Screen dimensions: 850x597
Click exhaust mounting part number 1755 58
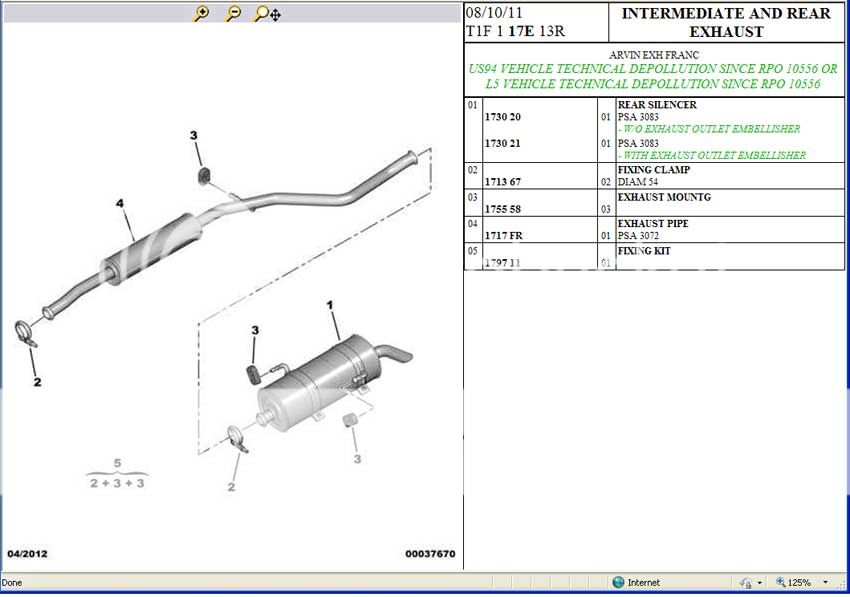point(503,210)
